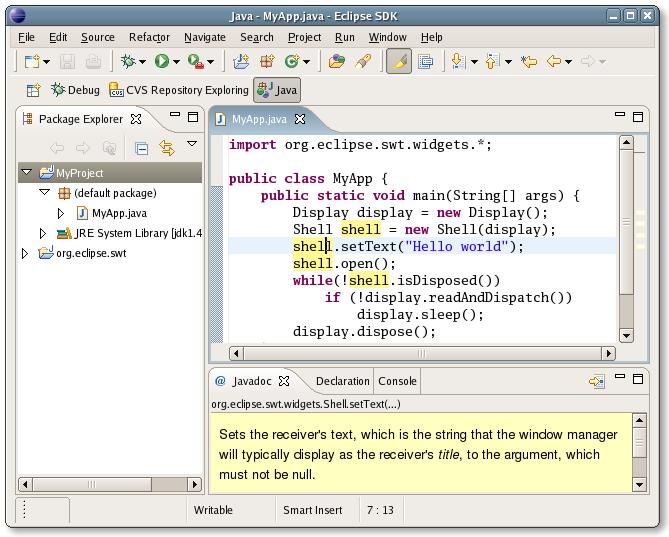The image size is (669, 537).
Task: Click editor vertical scrollbar down arrow
Action: pyautogui.click(x=626, y=335)
